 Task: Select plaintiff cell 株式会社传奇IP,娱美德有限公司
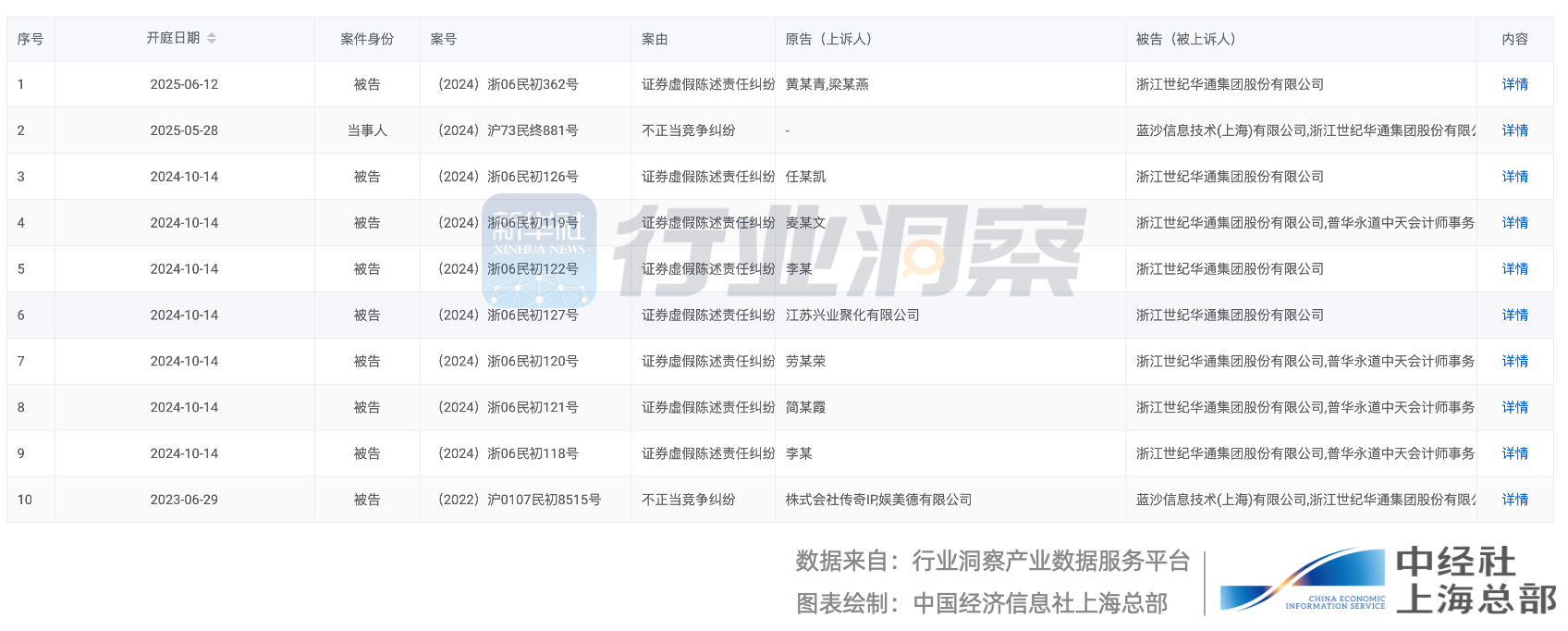pos(878,500)
